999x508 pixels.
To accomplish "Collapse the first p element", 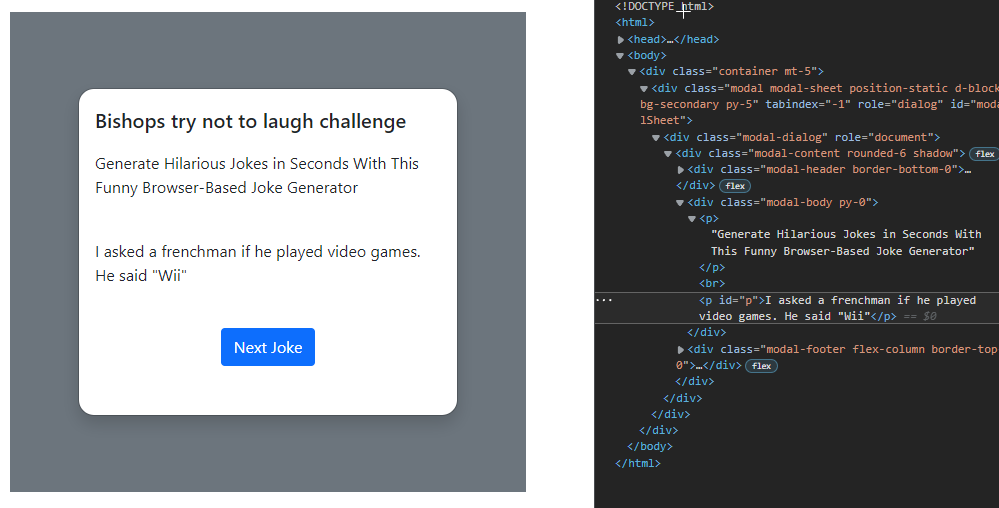I will coord(692,219).
